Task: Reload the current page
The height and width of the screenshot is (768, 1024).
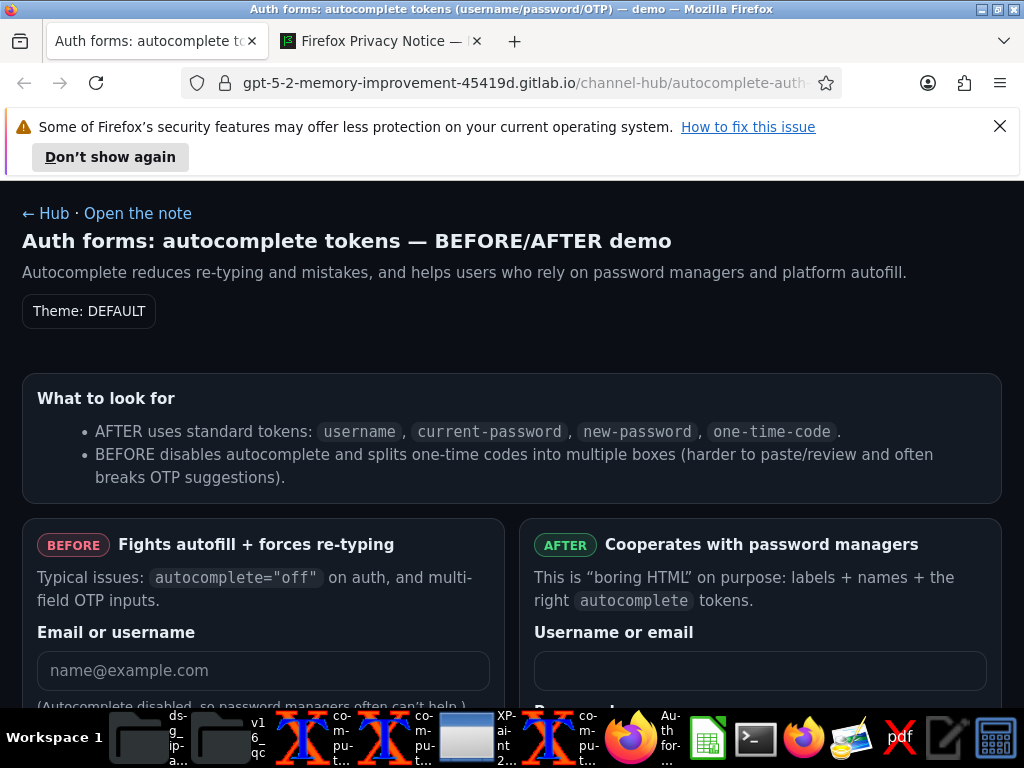Action: pos(96,83)
